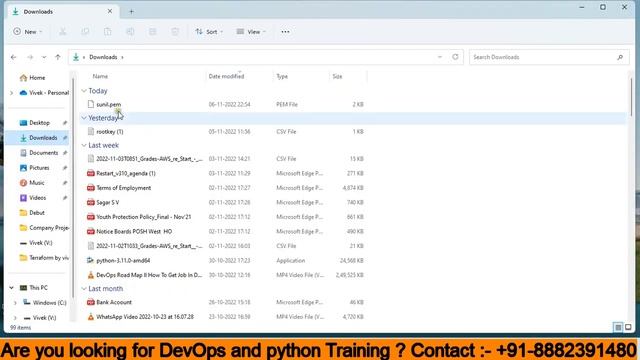Click the VLC icon of WhatsApp Video file

[91, 317]
